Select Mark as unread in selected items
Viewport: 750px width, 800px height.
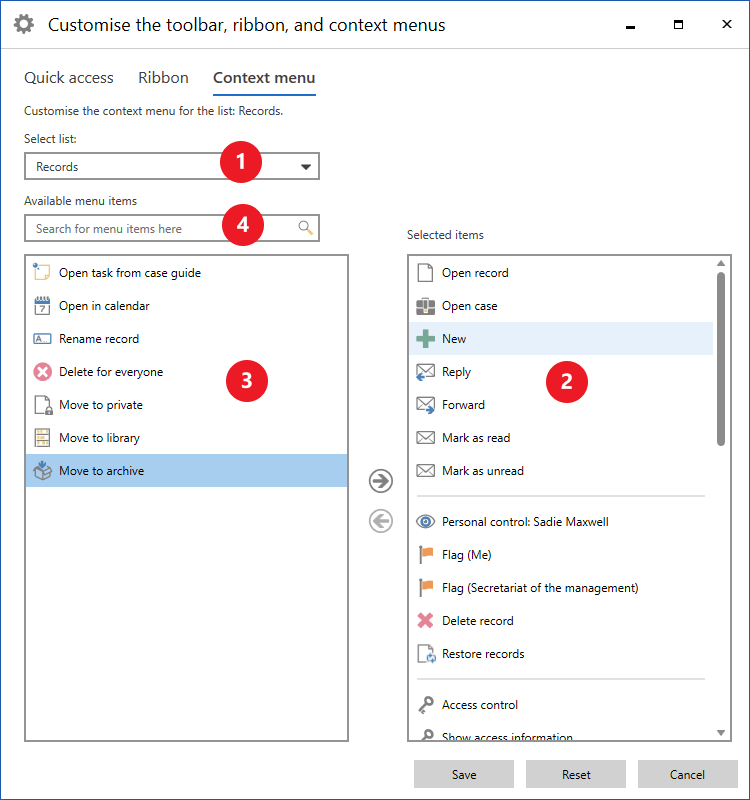pos(500,470)
